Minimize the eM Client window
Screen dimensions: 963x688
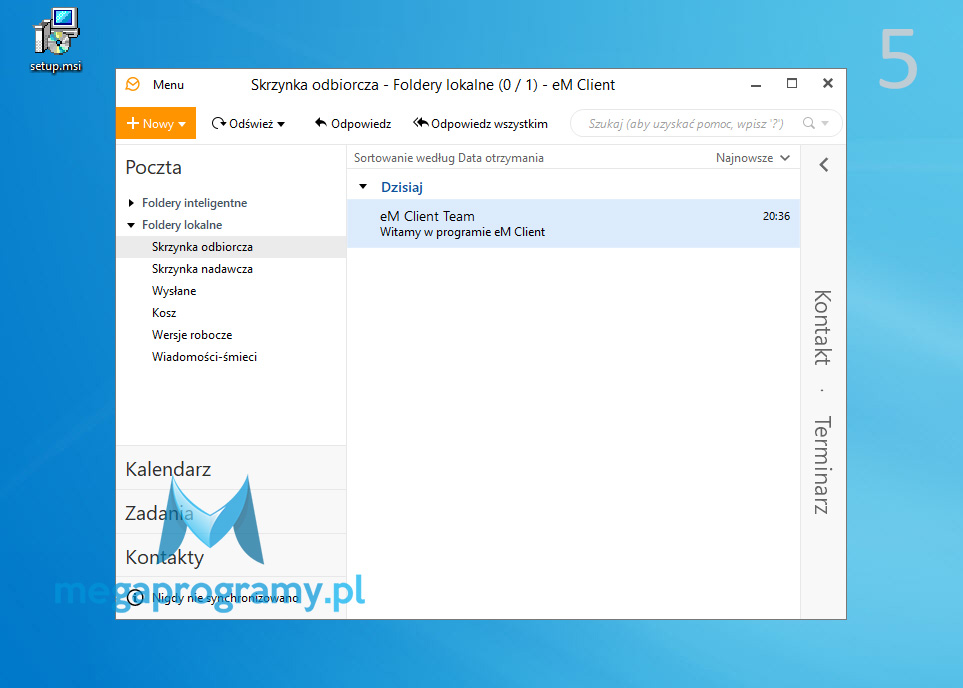click(x=756, y=85)
